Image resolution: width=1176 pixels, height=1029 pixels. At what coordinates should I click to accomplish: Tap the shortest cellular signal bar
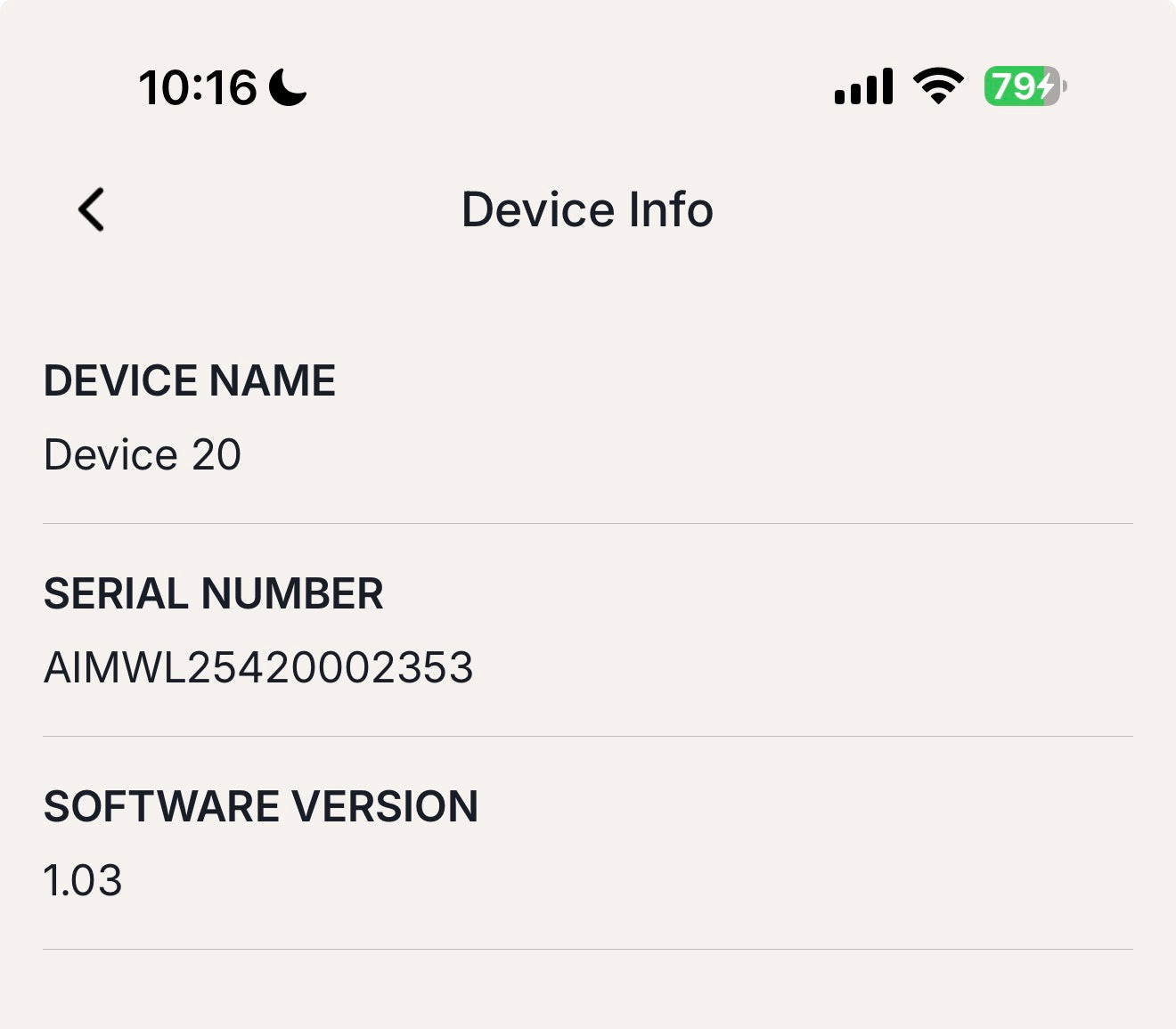point(840,96)
